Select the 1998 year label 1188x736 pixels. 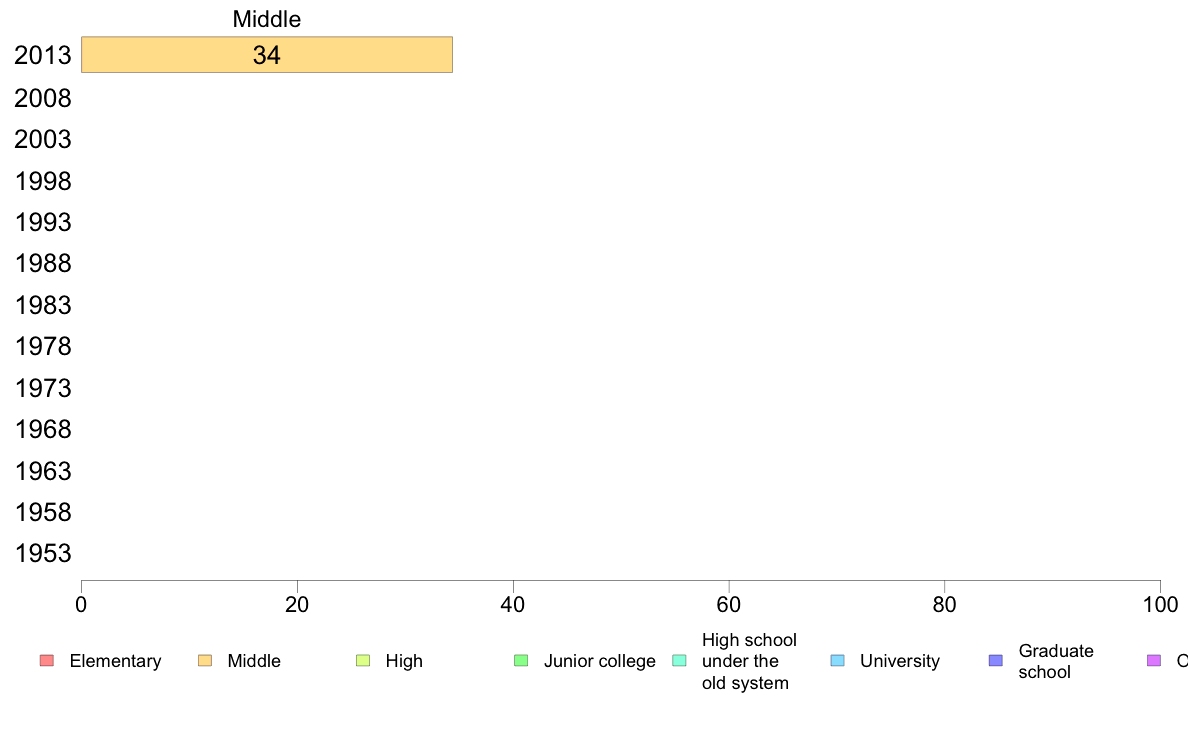click(x=42, y=181)
